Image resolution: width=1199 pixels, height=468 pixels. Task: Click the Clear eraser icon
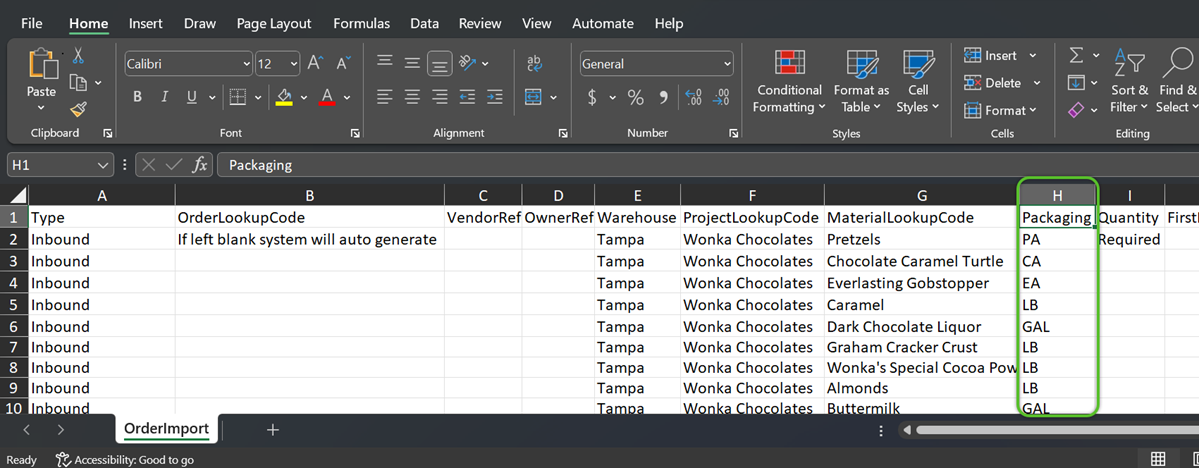point(1076,110)
